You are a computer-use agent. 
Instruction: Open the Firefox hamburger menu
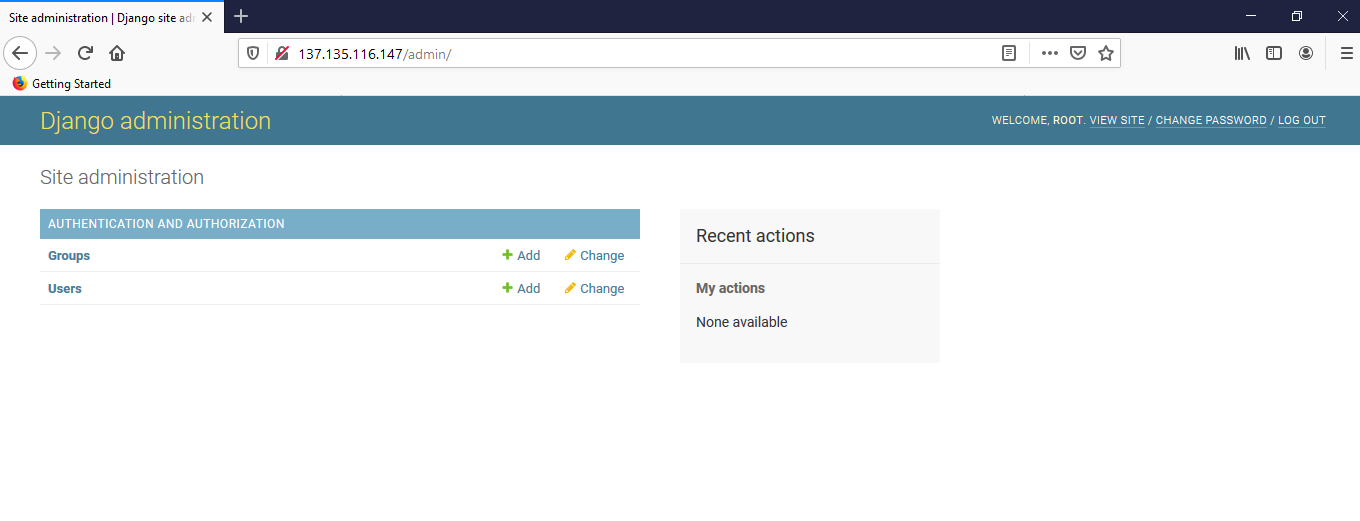point(1346,53)
